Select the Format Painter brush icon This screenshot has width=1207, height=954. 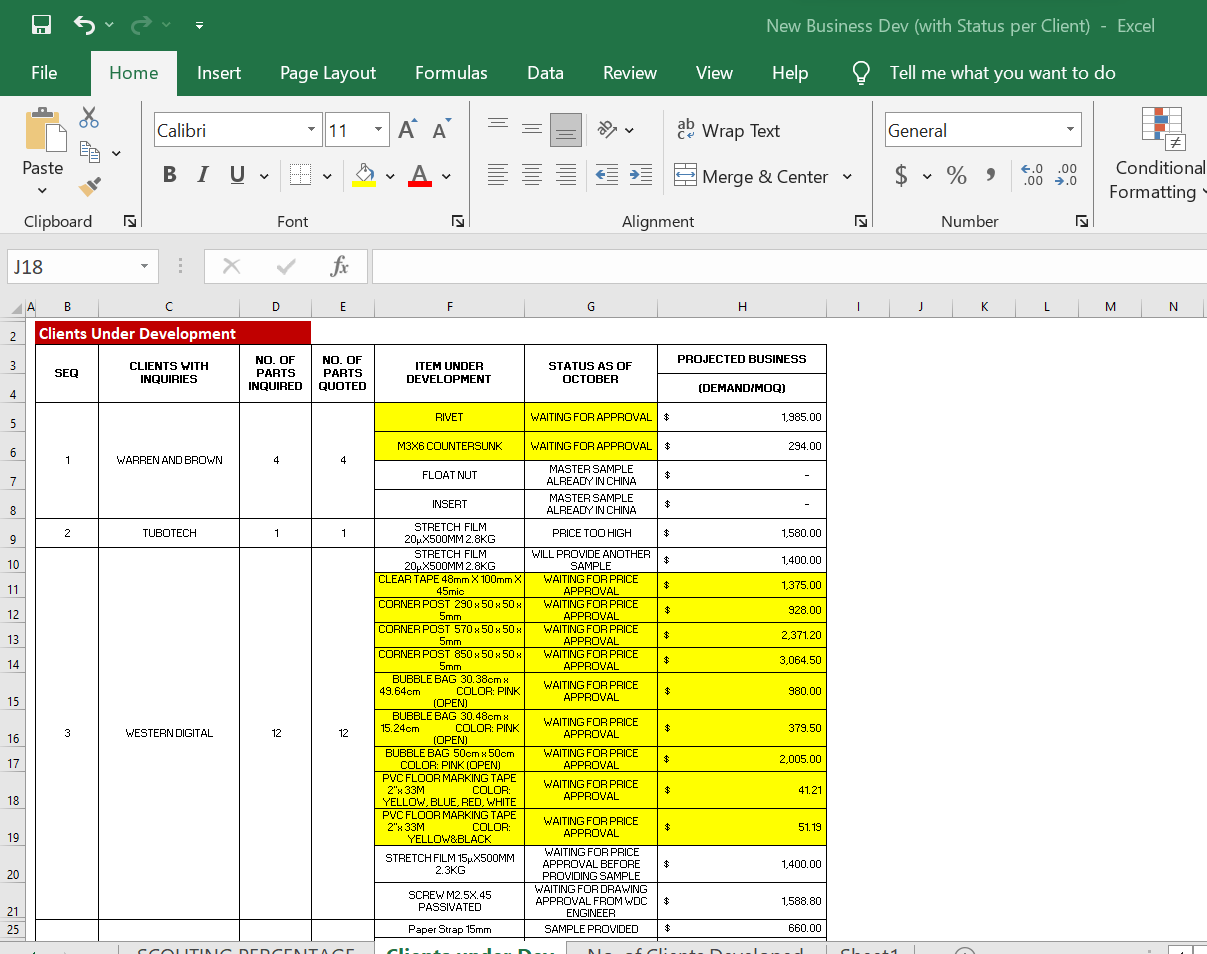pyautogui.click(x=90, y=186)
